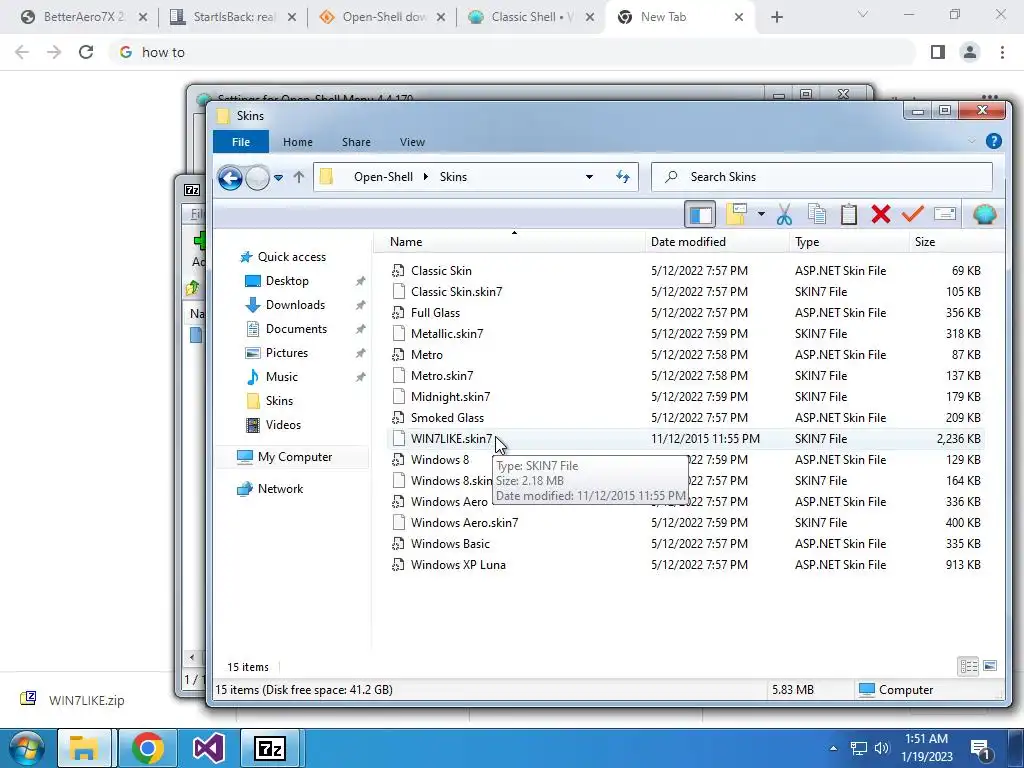
Task: Click the Cut scissors icon
Action: (x=784, y=214)
